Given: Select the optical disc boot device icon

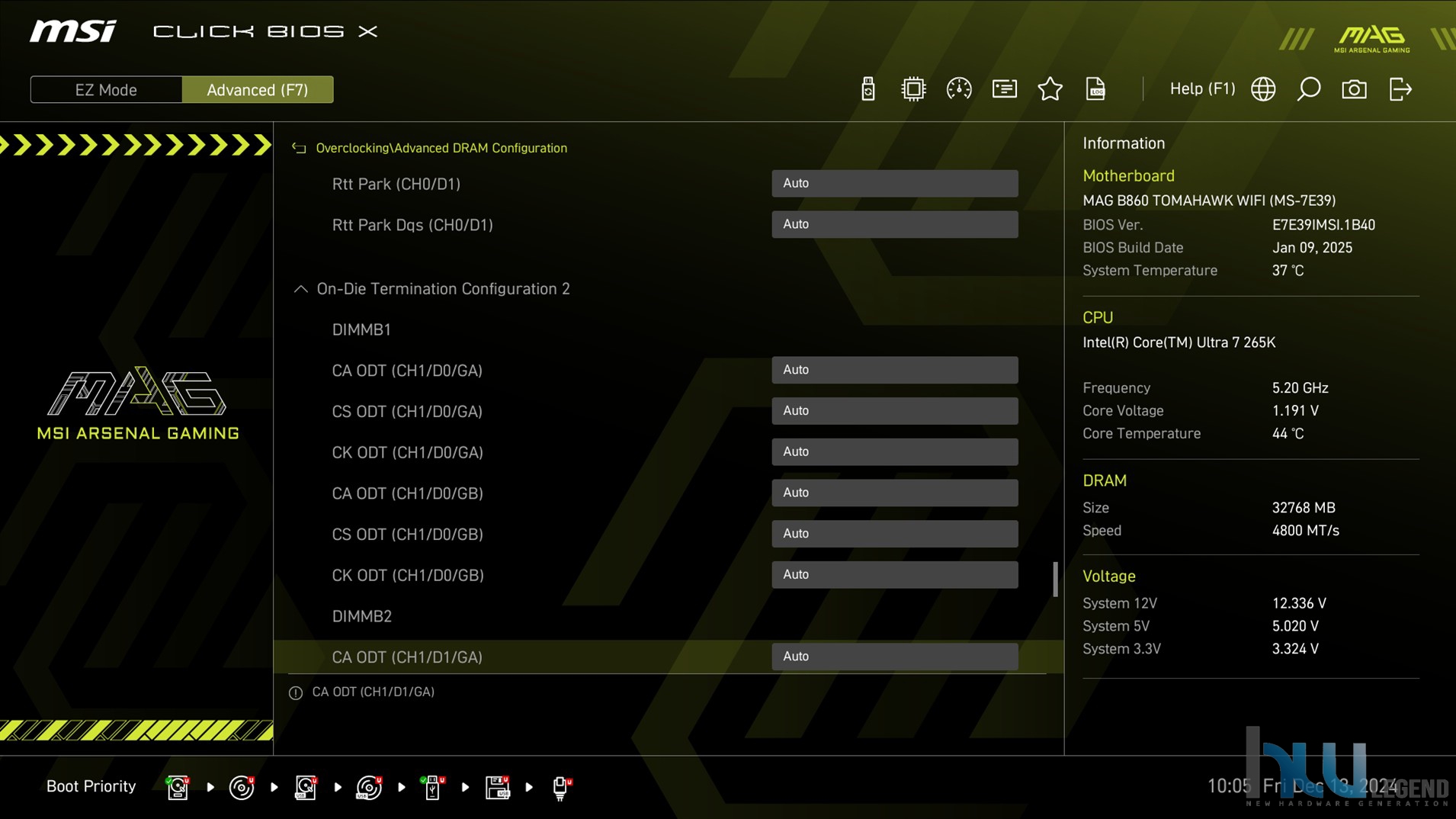Looking at the screenshot, I should pyautogui.click(x=242, y=787).
